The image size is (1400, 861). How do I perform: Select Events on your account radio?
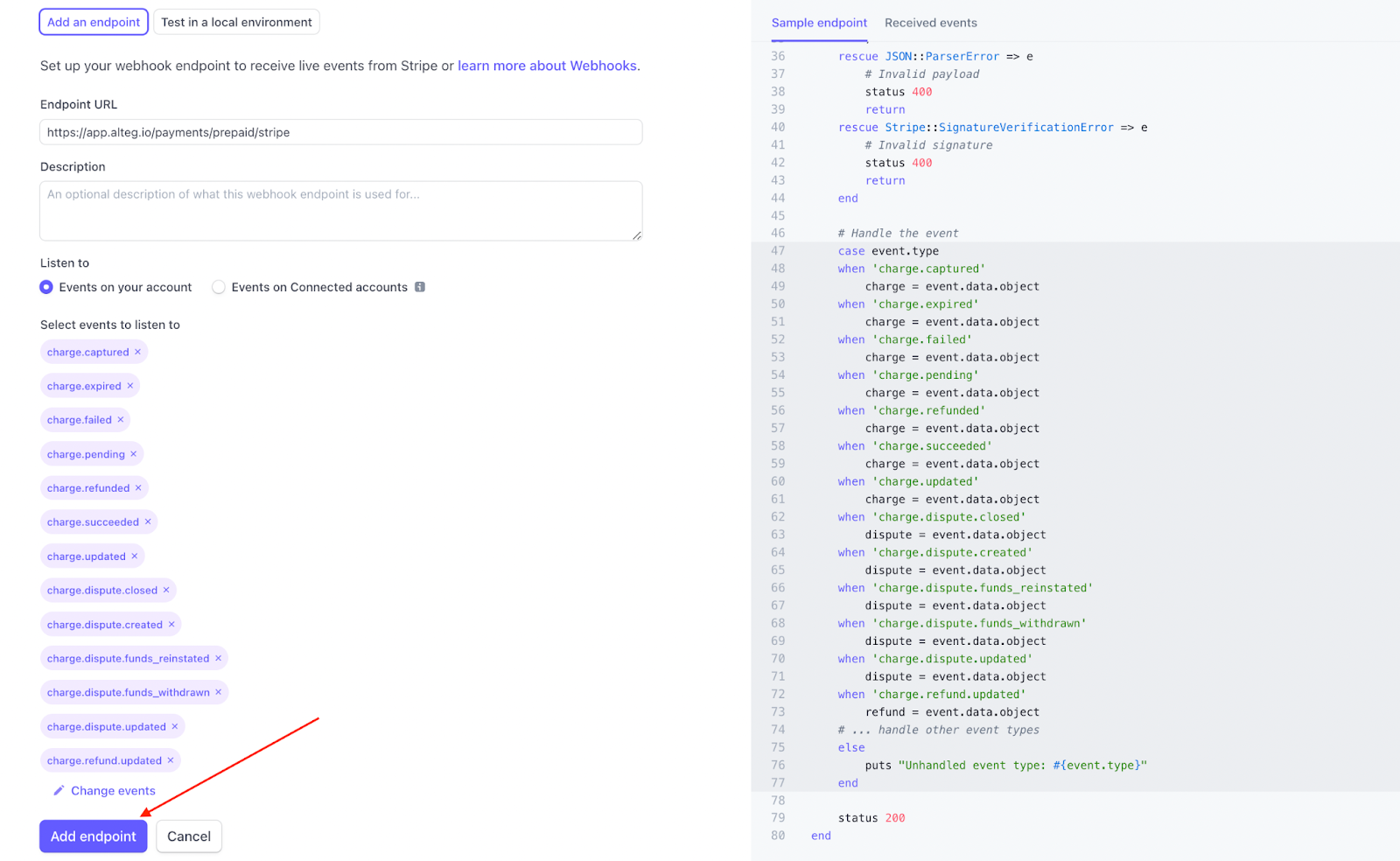point(46,287)
